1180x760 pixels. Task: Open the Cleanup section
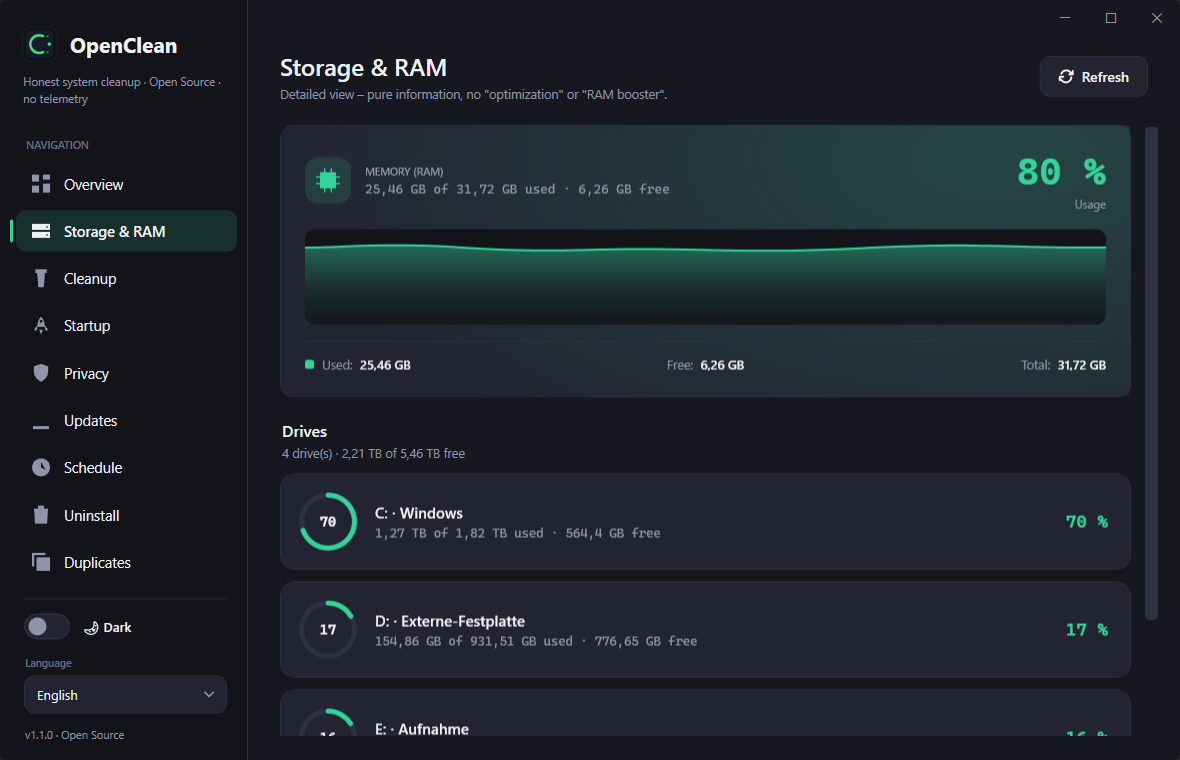coord(126,278)
